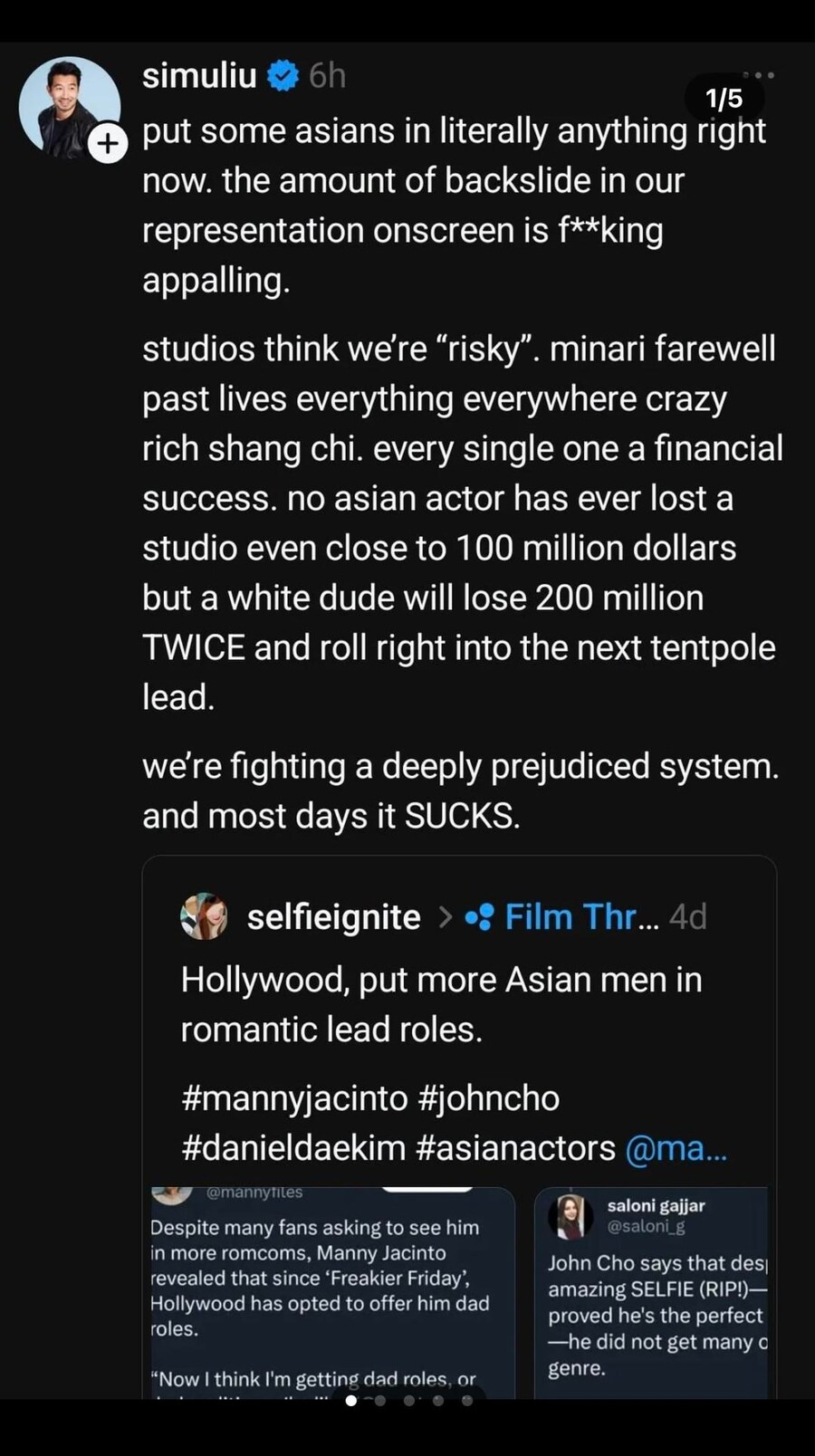This screenshot has height=1456, width=815.
Task: Tap the #mannyjacinto hashtag
Action: [x=294, y=1098]
